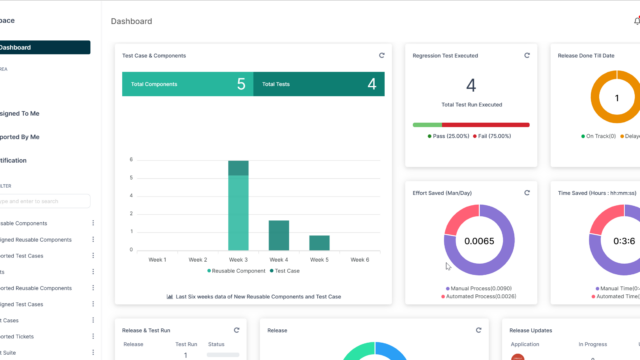Click the Total Tests tile
Image resolution: width=640 pixels, height=360 pixels.
click(x=319, y=84)
